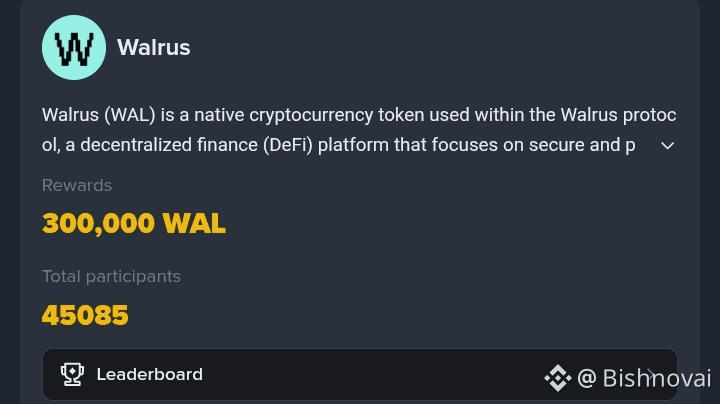Click the Walrus title heading
The image size is (720, 404).
click(x=153, y=47)
